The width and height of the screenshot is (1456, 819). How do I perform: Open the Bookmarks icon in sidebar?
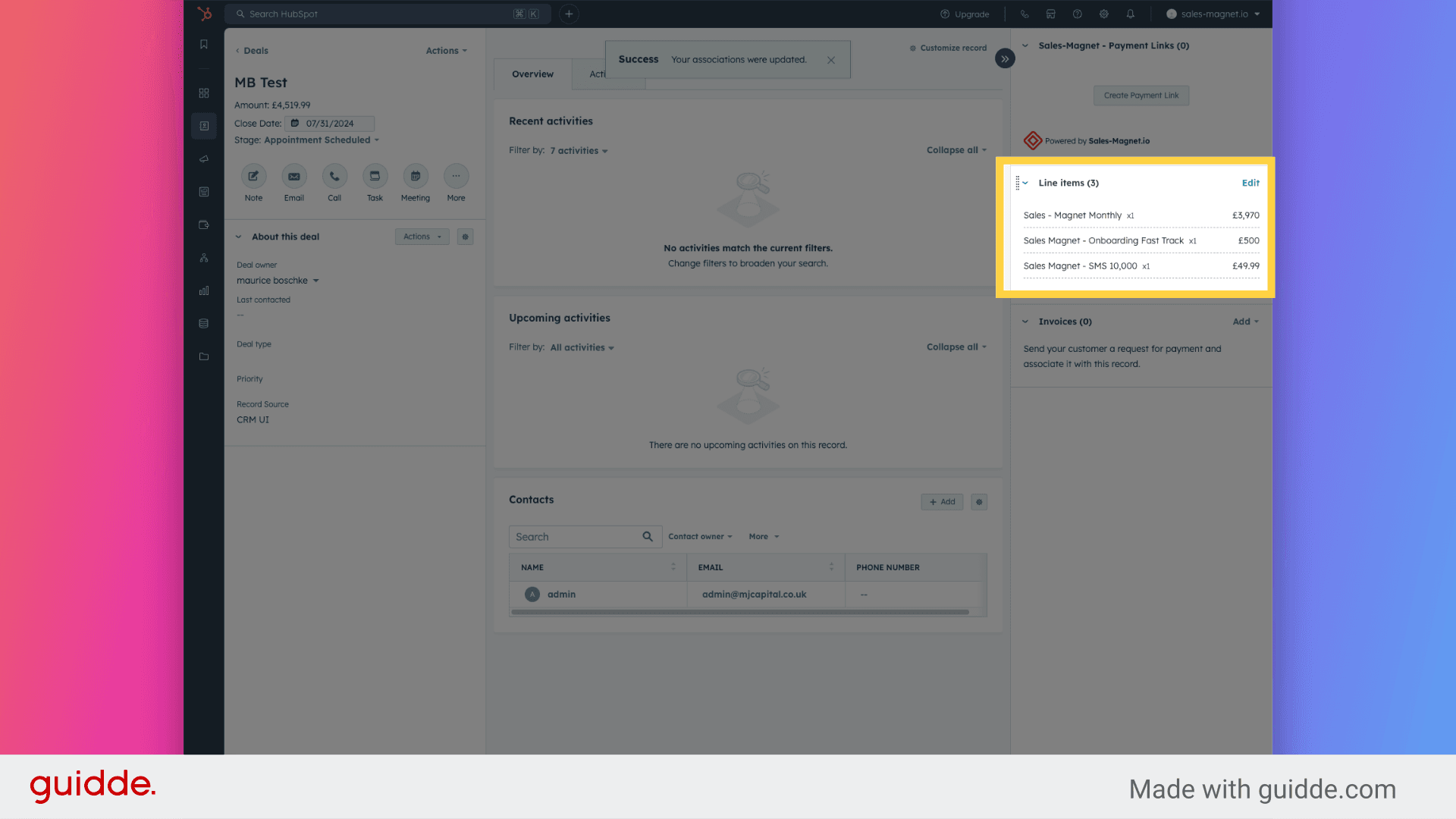point(204,45)
